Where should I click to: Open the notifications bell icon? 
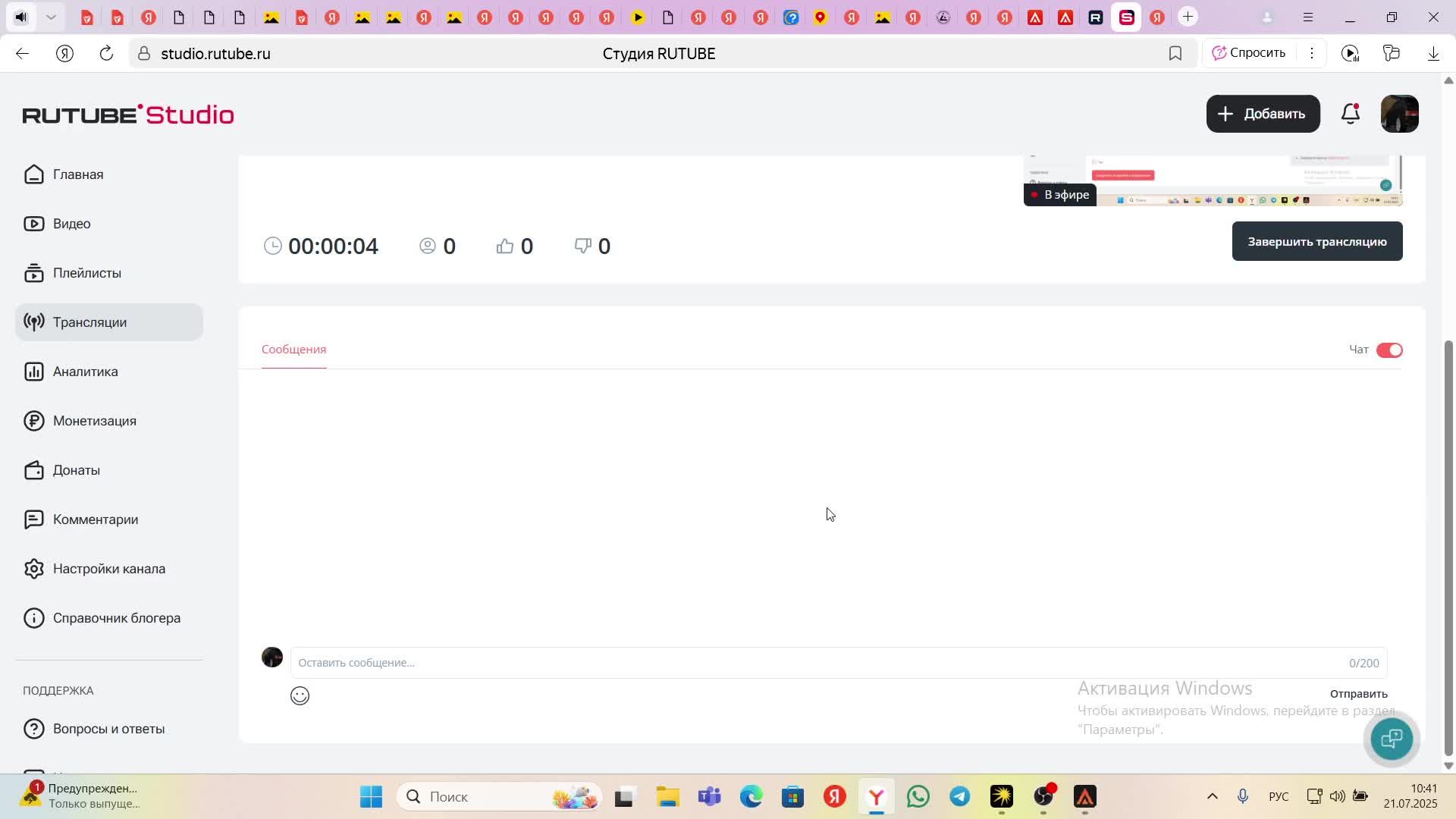coord(1351,114)
